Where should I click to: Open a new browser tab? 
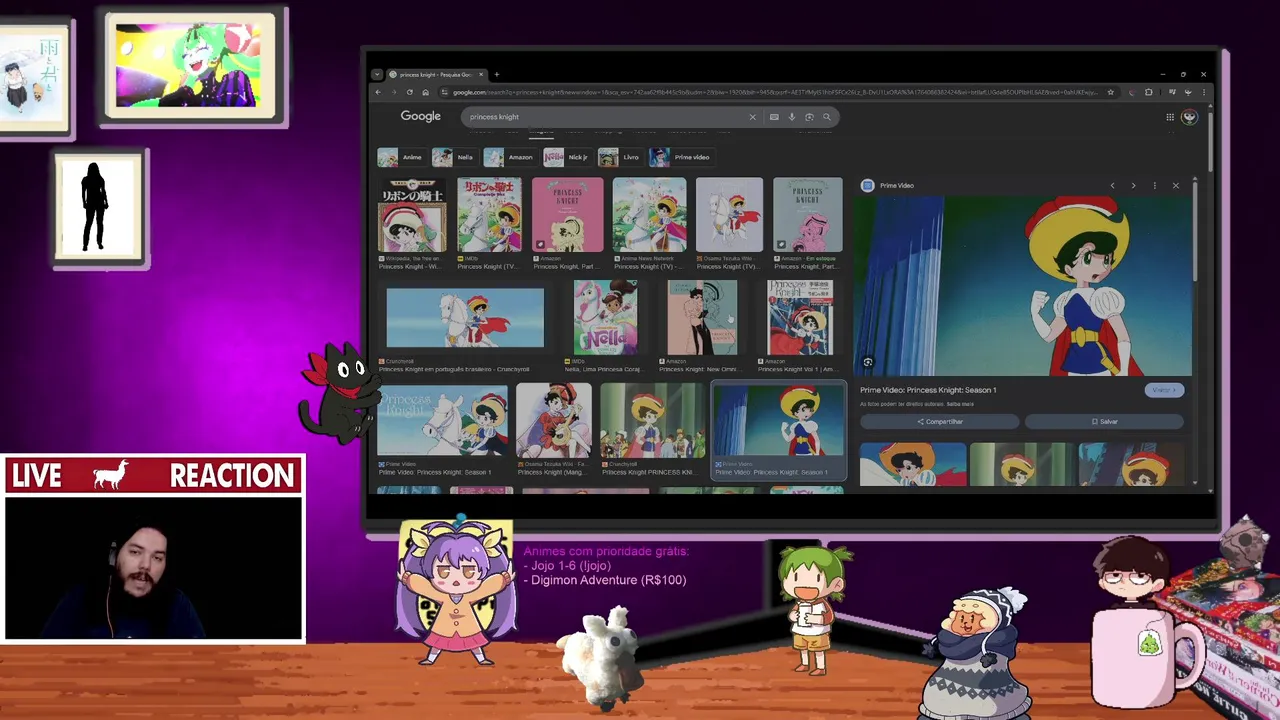tap(497, 74)
